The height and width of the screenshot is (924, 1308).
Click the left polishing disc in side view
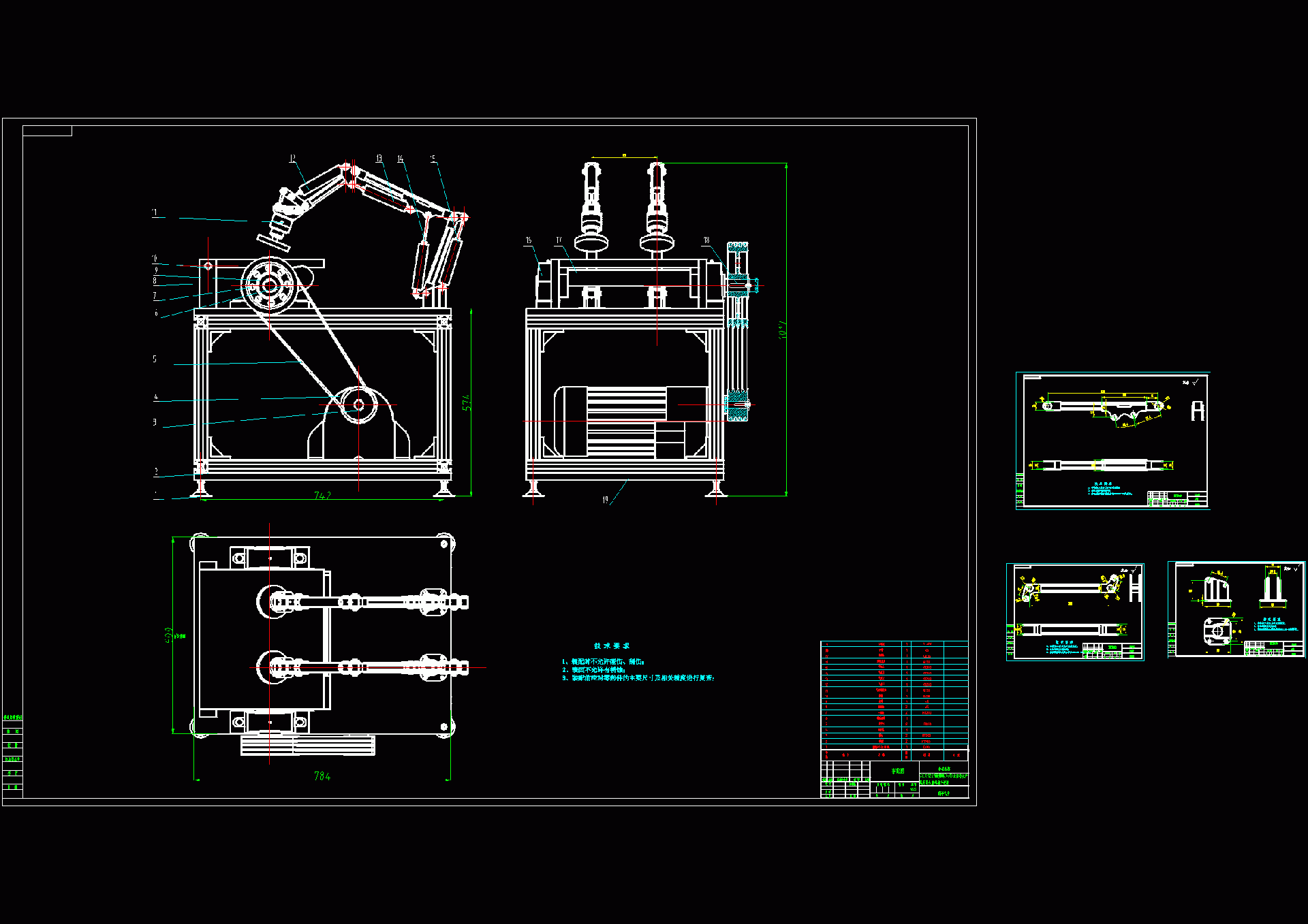pyautogui.click(x=591, y=242)
